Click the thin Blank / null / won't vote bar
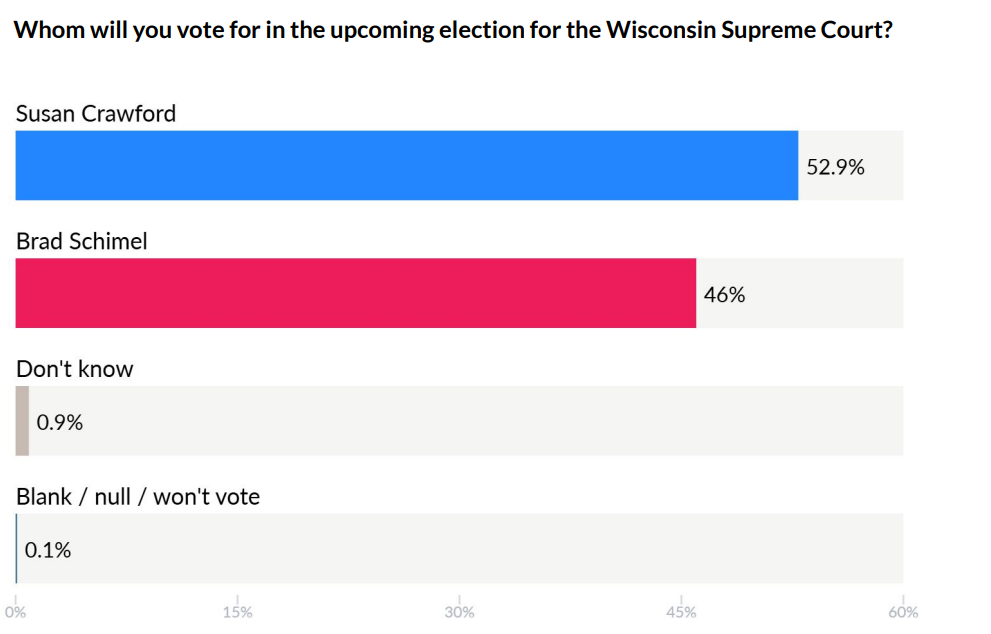This screenshot has width=991, height=634. click(x=16, y=548)
